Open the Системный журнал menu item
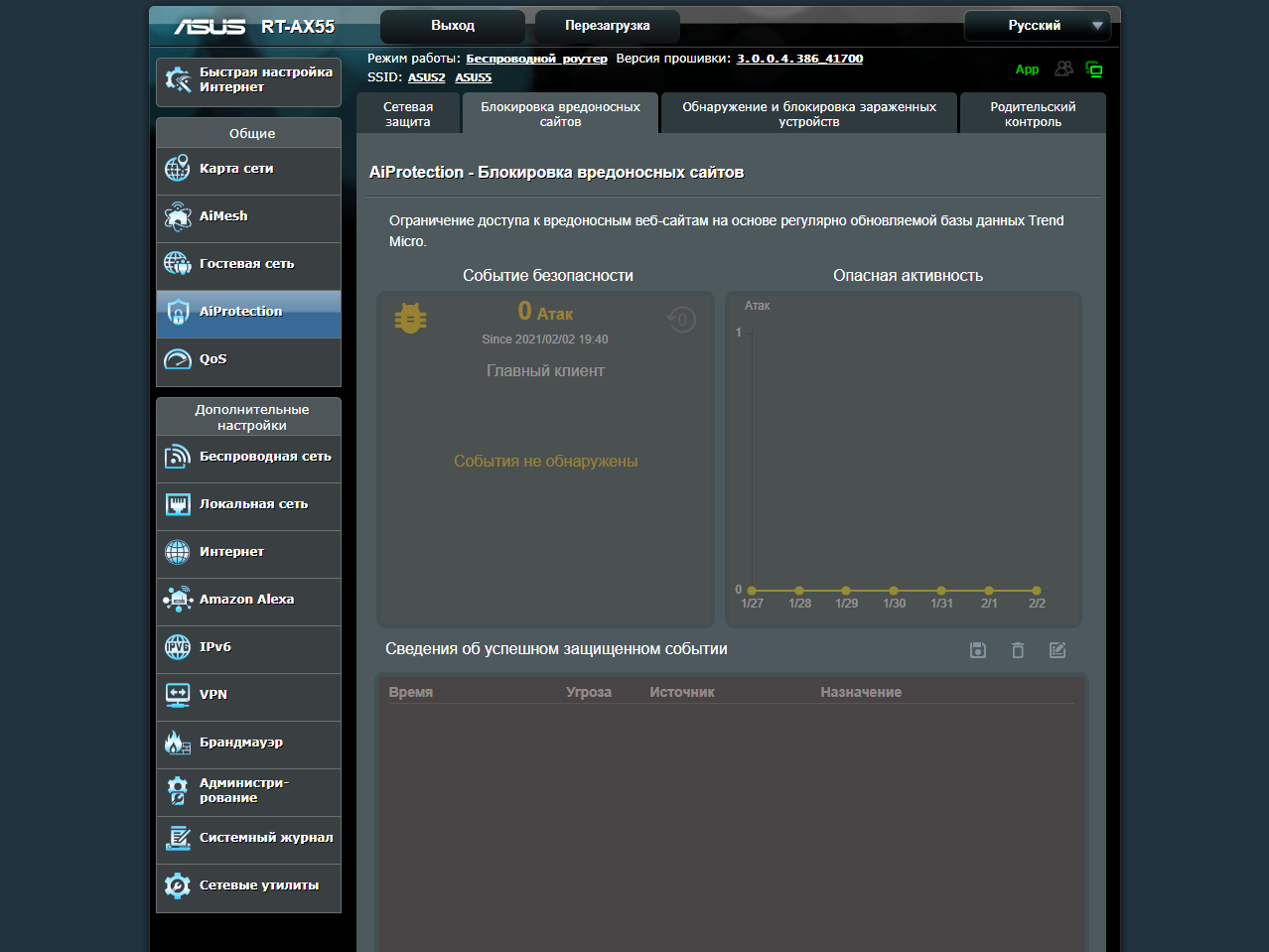 (248, 838)
